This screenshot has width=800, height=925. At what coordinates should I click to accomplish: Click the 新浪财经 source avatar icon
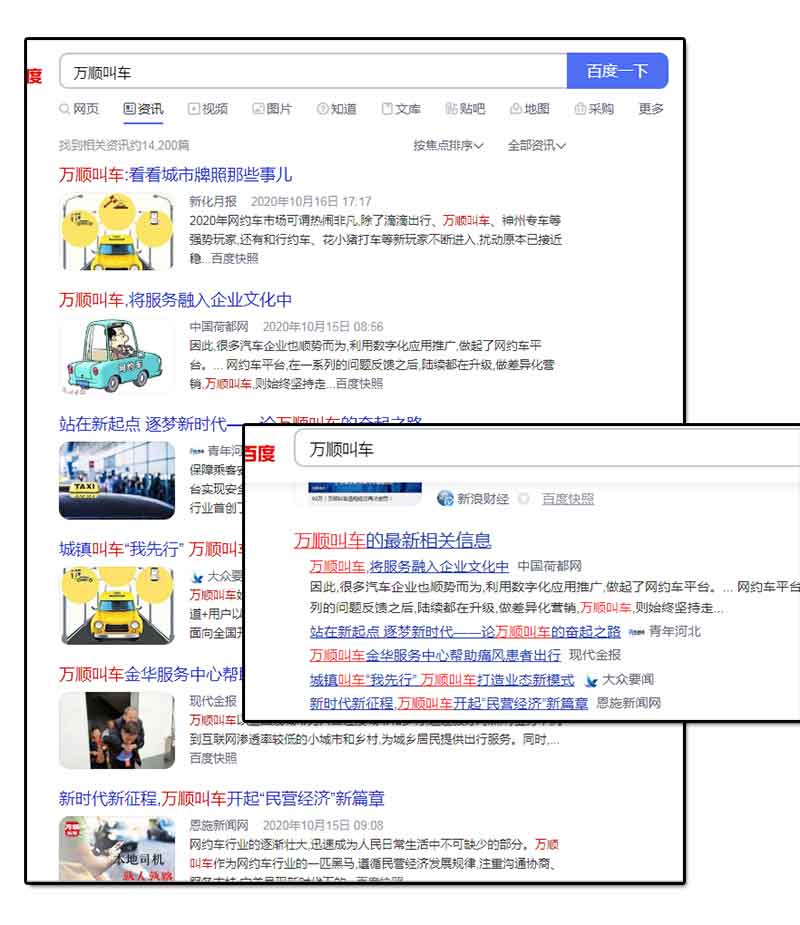click(x=447, y=496)
